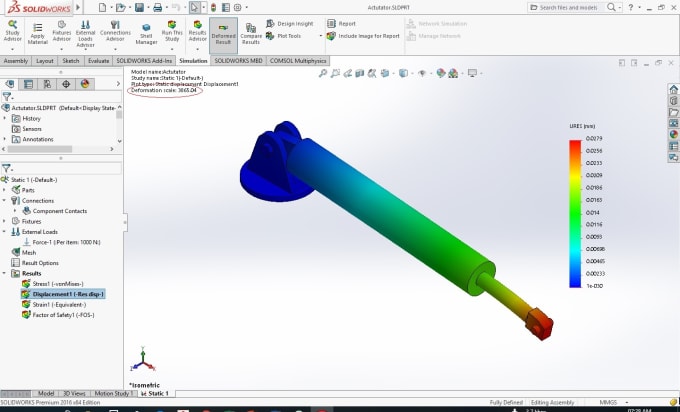Open the Sketch tab
The width and height of the screenshot is (680, 412).
point(71,61)
